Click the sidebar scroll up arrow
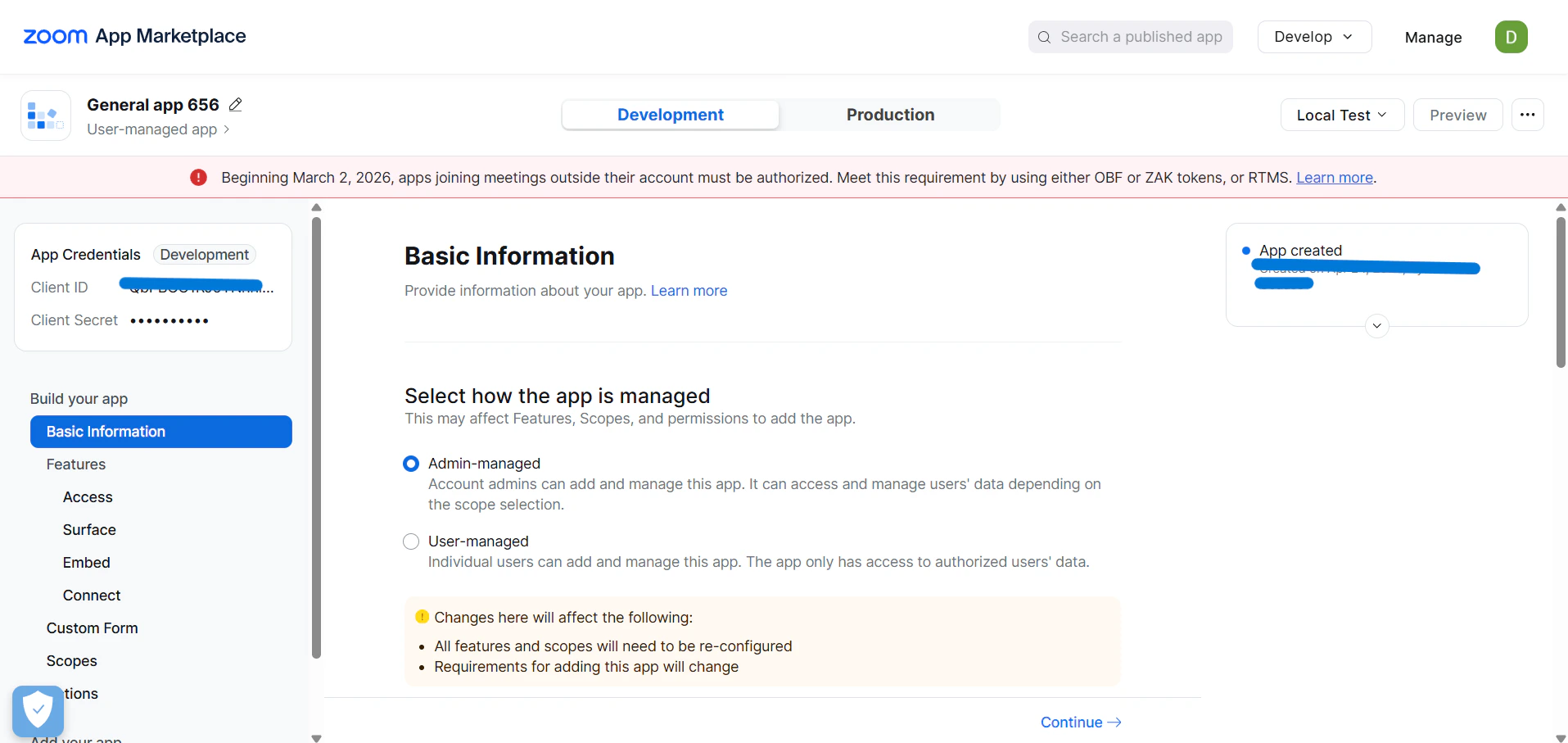1568x743 pixels. [317, 207]
